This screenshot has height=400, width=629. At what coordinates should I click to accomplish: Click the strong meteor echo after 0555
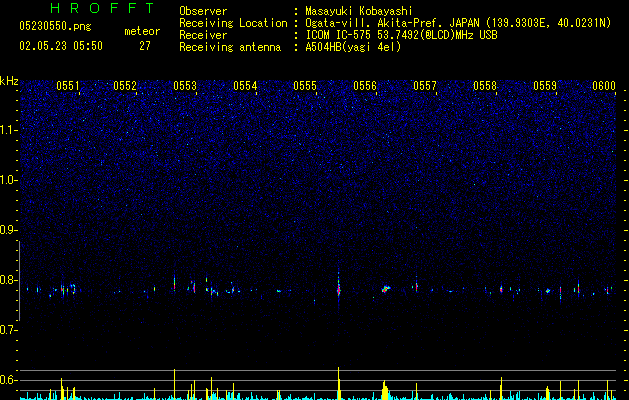(339, 288)
